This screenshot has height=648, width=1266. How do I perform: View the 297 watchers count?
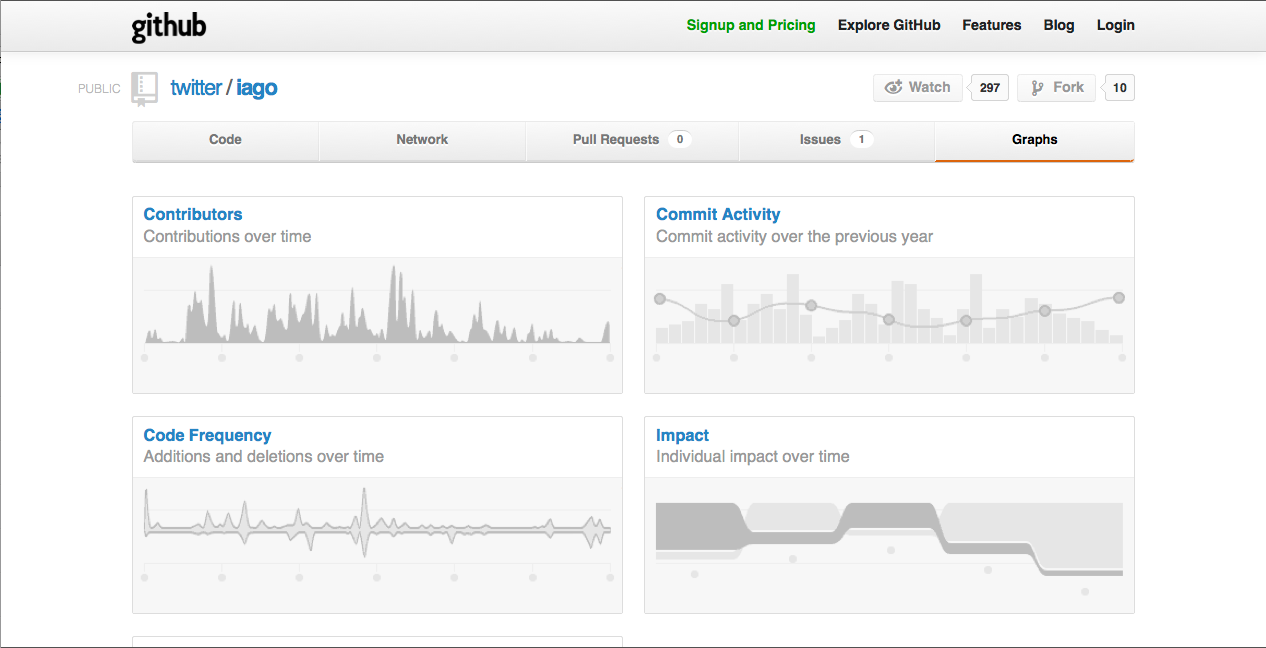click(x=989, y=88)
